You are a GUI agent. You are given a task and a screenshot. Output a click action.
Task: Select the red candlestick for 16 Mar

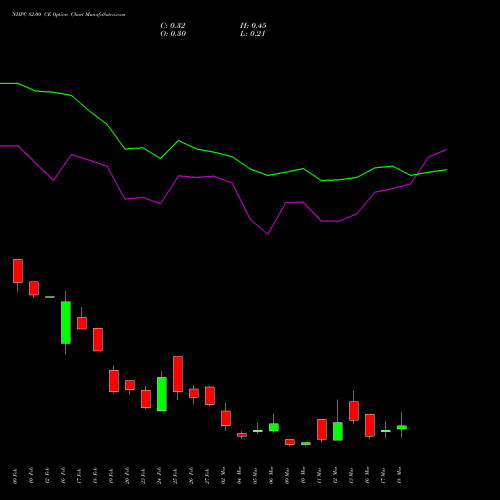(x=370, y=425)
